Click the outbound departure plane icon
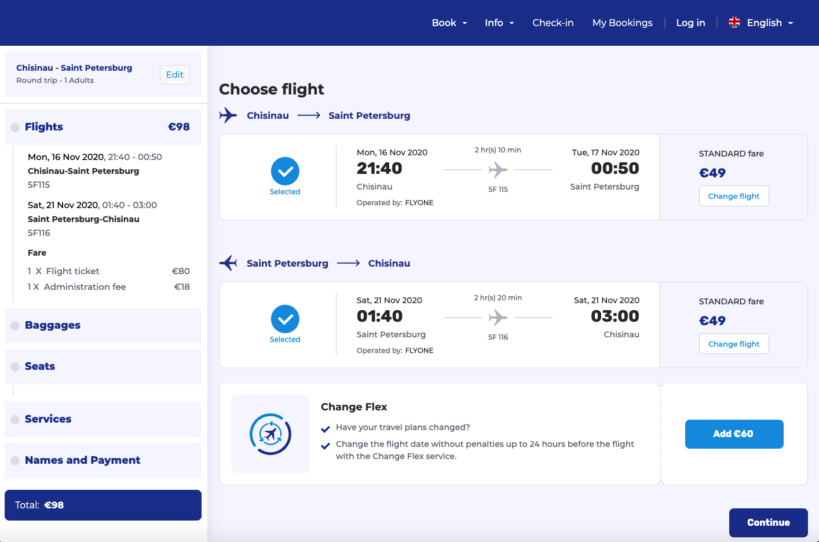Screen dimensions: 819x542 tap(228, 115)
